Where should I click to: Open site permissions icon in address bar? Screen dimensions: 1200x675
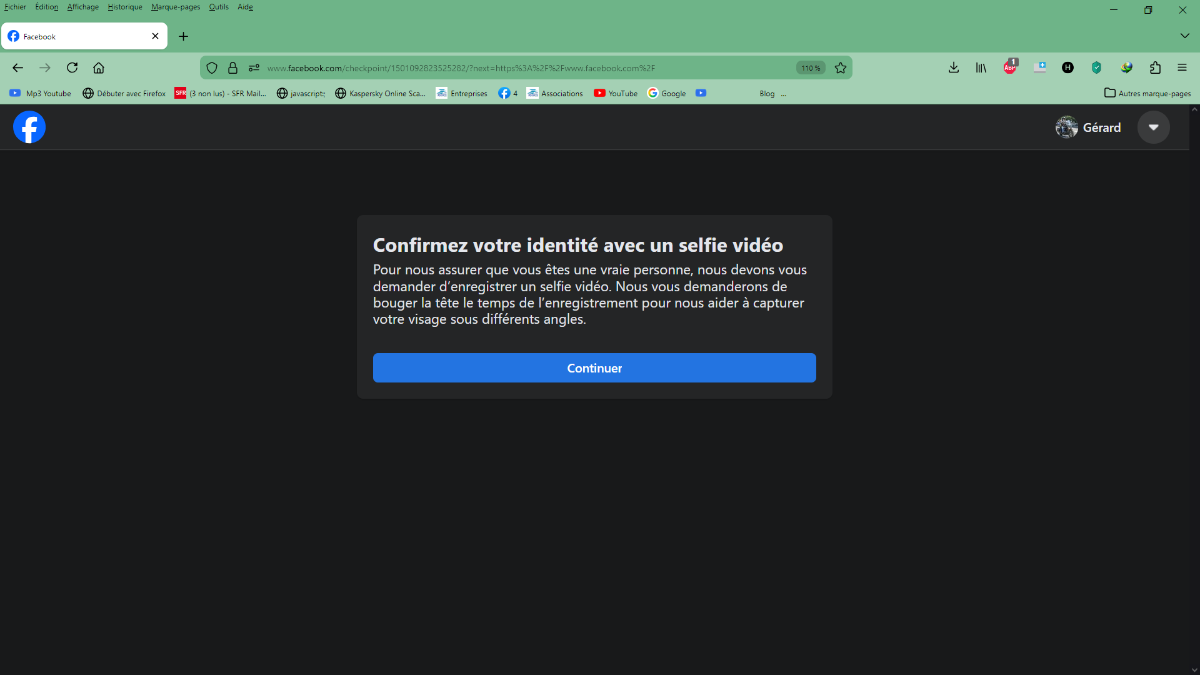(x=254, y=68)
